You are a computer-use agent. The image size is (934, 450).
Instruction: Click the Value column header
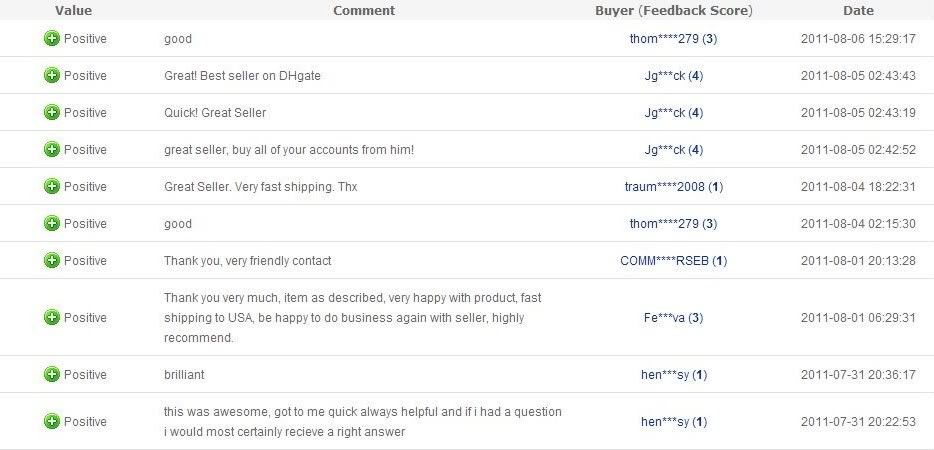pos(73,10)
